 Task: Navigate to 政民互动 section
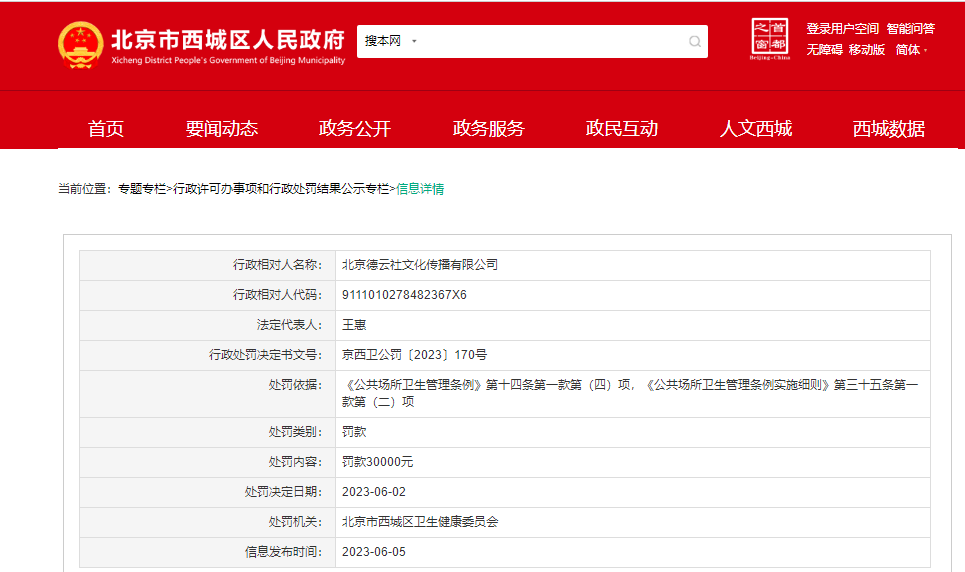click(x=621, y=129)
